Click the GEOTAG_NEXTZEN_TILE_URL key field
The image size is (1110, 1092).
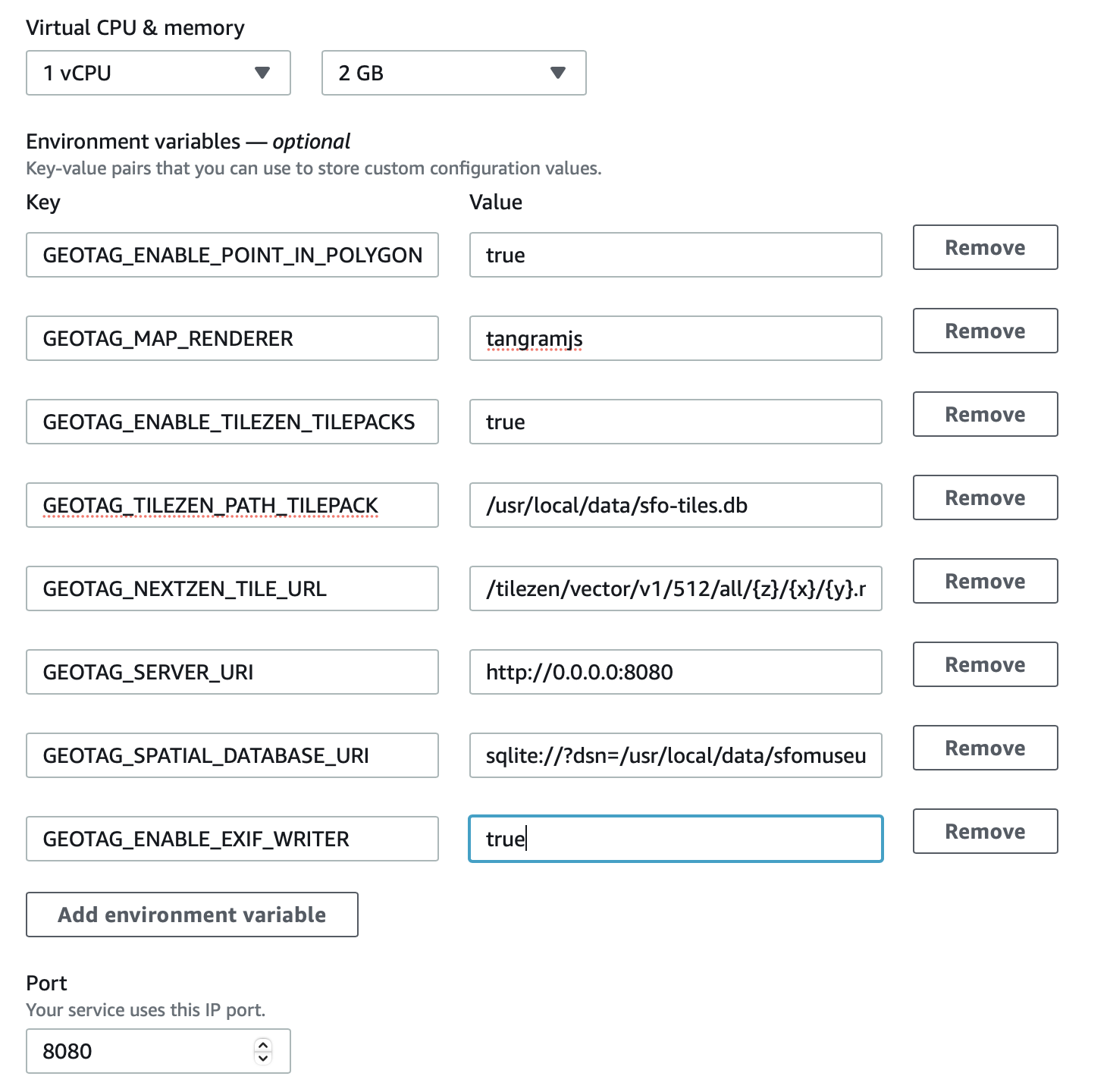[x=232, y=588]
